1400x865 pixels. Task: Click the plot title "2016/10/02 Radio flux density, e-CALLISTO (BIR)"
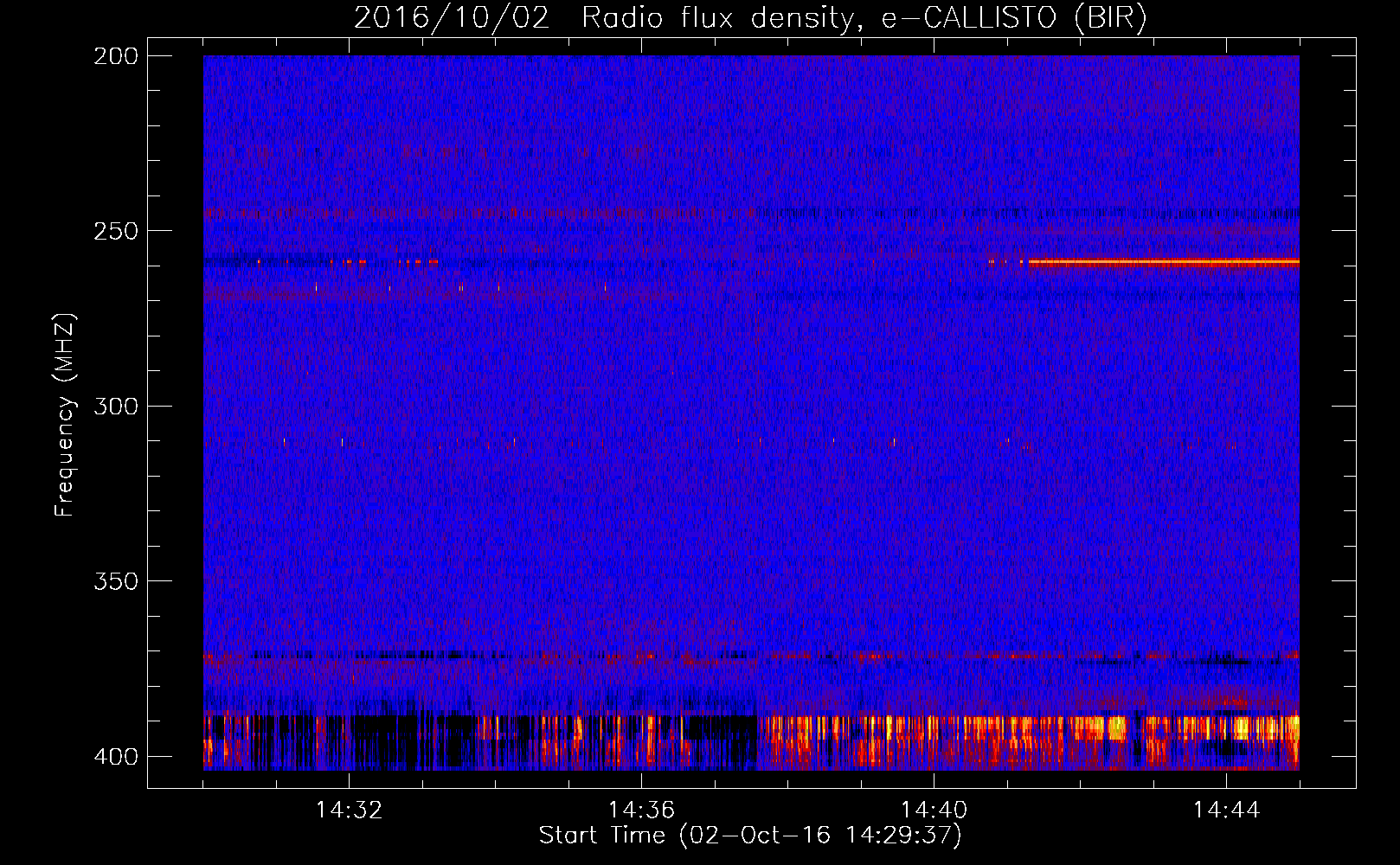(x=750, y=18)
